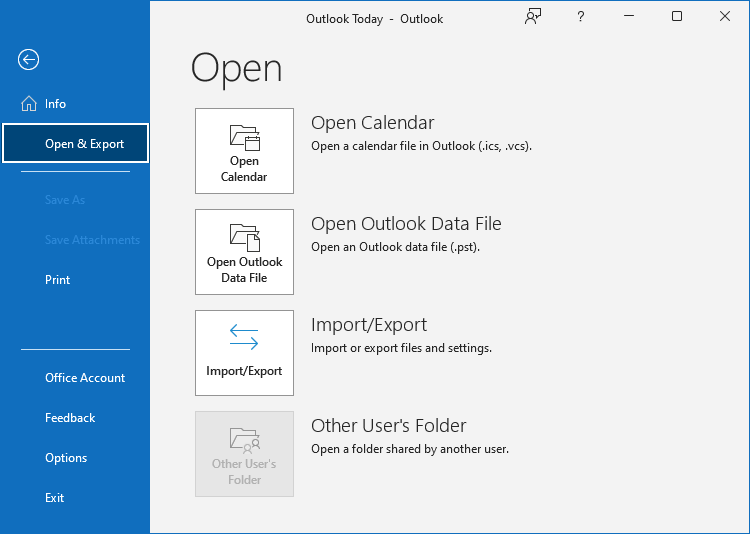The height and width of the screenshot is (534, 750).
Task: Go back using the circled arrow icon
Action: [x=28, y=60]
